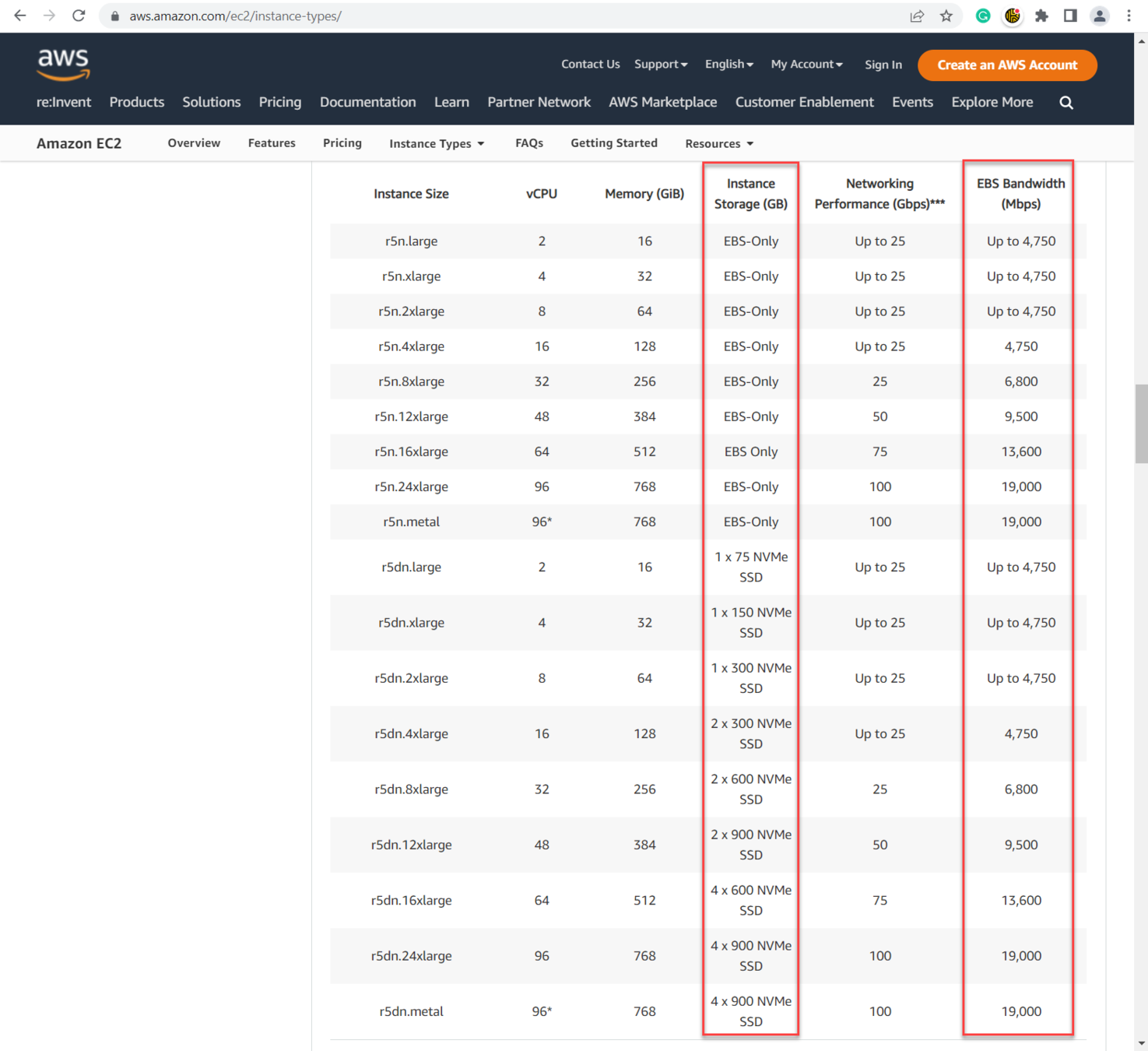The image size is (1148, 1051).
Task: Switch to the Overview tab
Action: [194, 143]
